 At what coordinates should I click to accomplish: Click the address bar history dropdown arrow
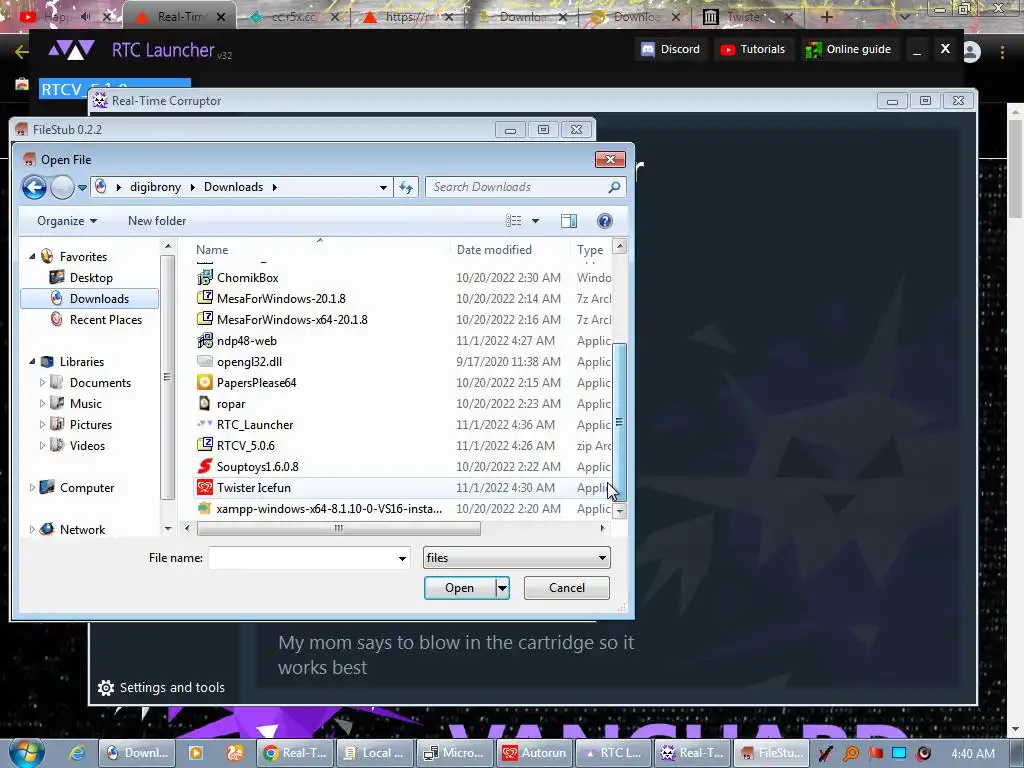click(x=383, y=187)
